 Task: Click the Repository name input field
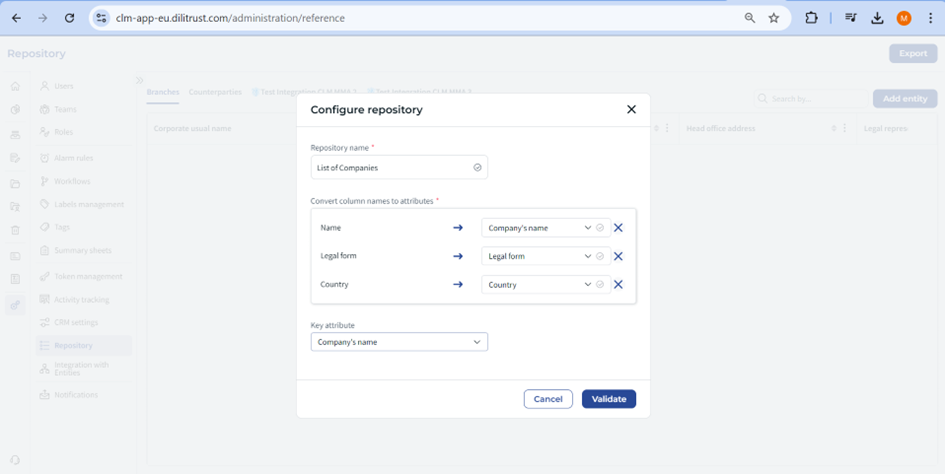coord(392,168)
